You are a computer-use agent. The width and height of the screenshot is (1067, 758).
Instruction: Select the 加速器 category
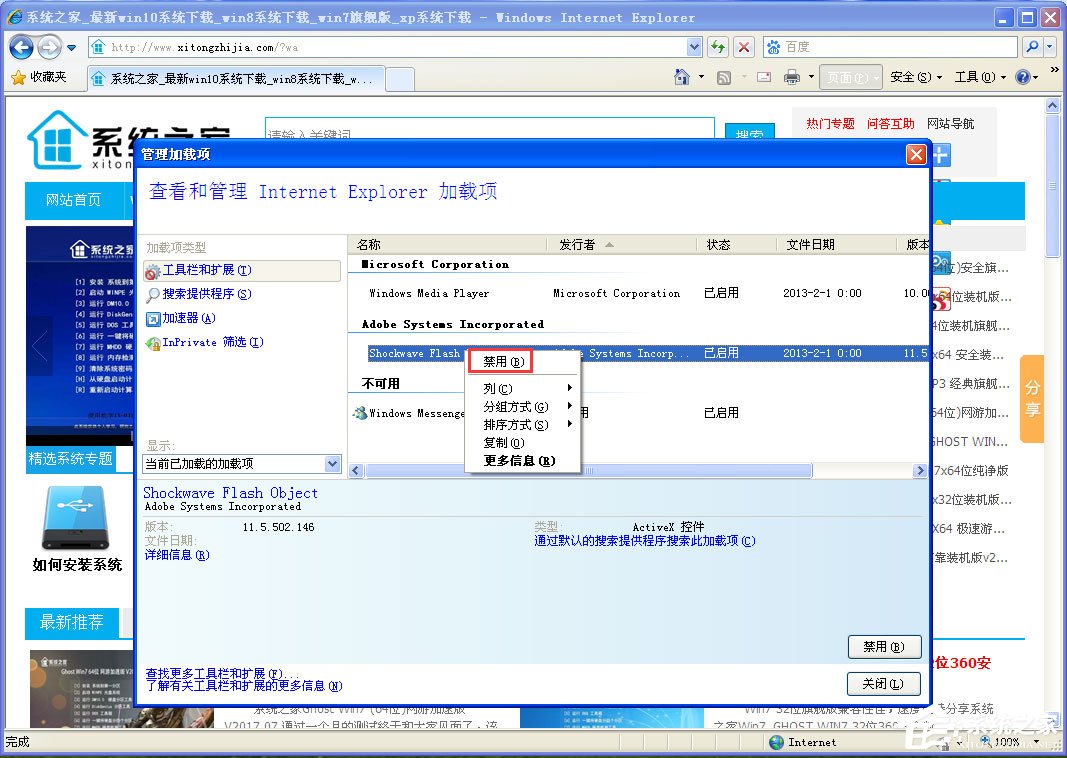(x=196, y=319)
